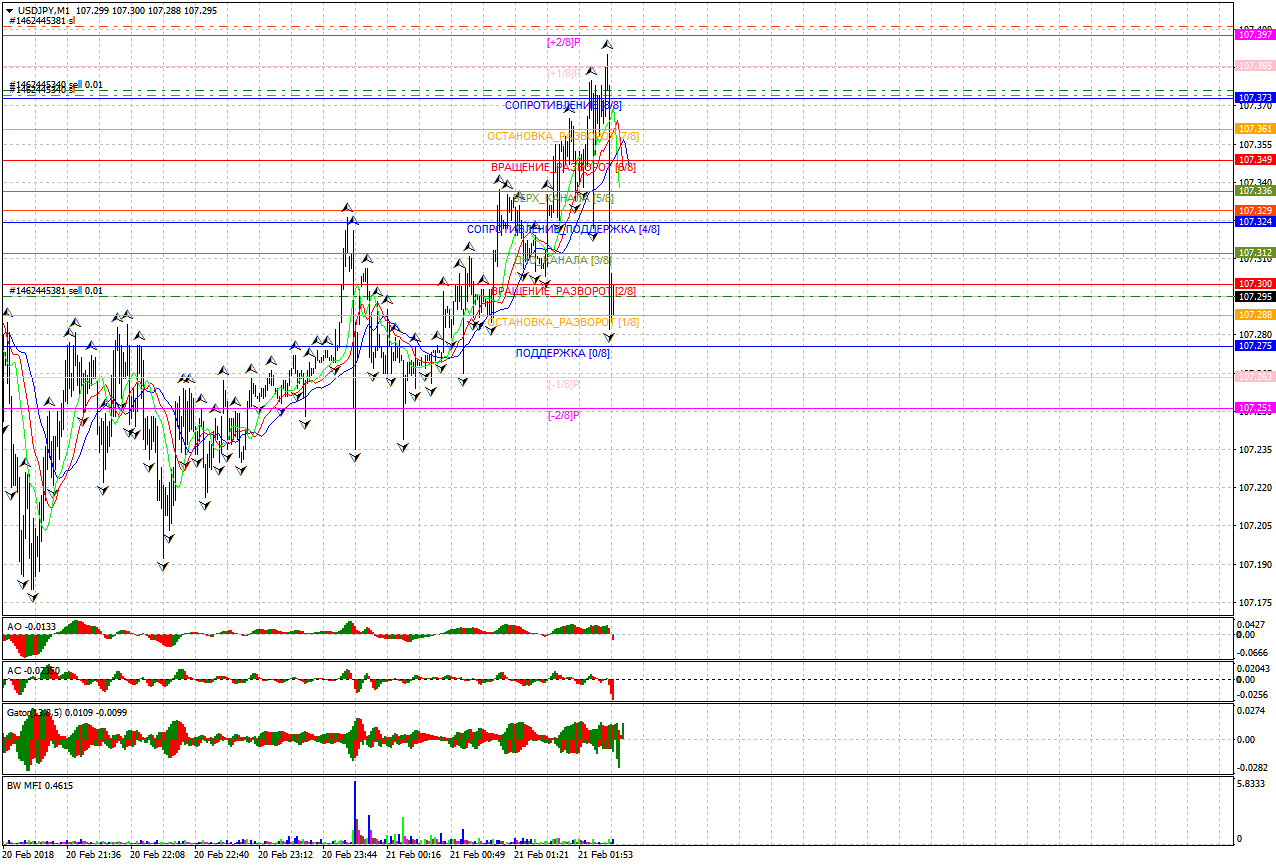Viewport: 1276px width, 866px height.
Task: Click the ПОДДЕРЖКА [0/8] level label
Action: coord(563,353)
